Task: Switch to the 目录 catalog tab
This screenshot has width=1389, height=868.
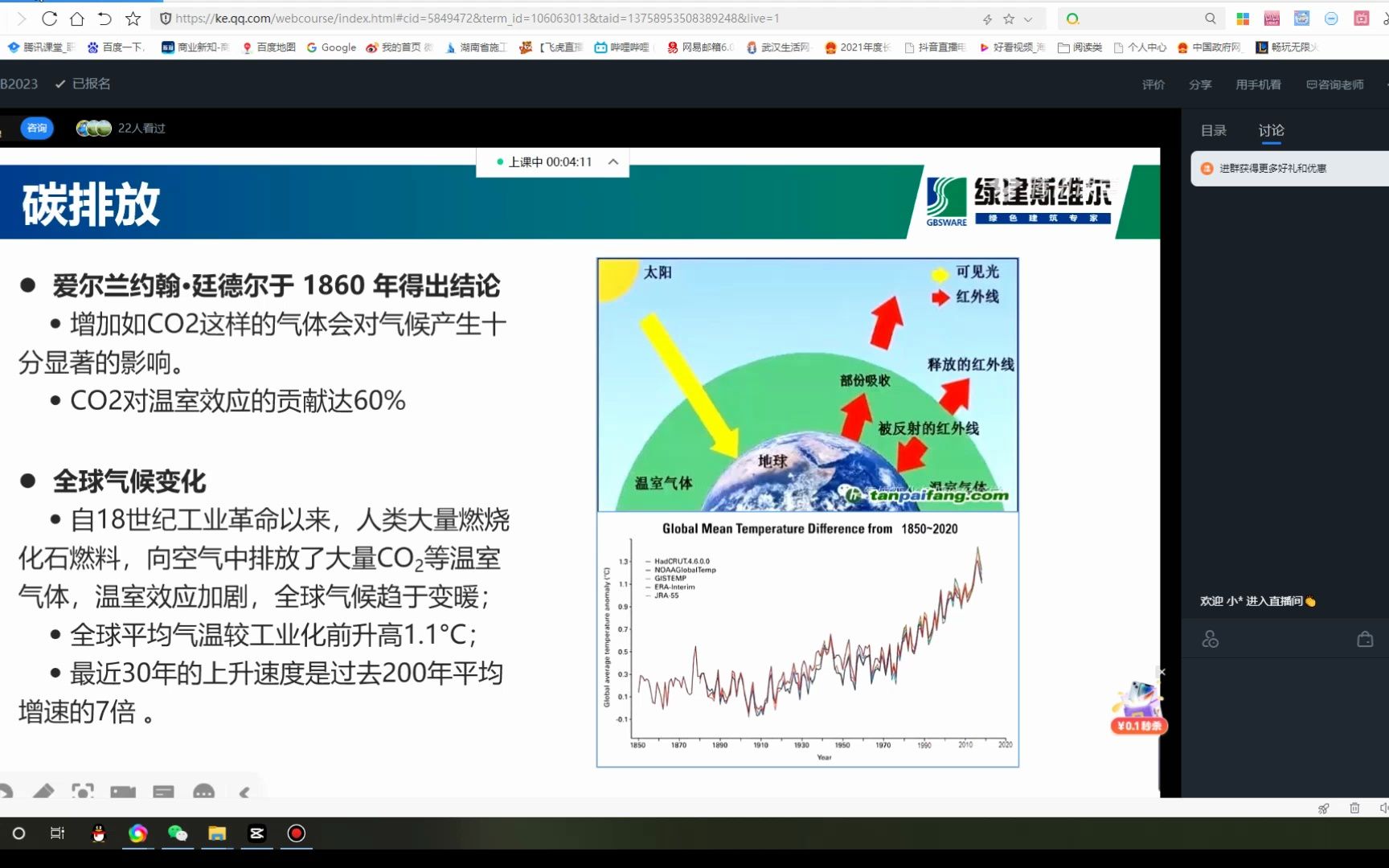Action: pos(1214,129)
